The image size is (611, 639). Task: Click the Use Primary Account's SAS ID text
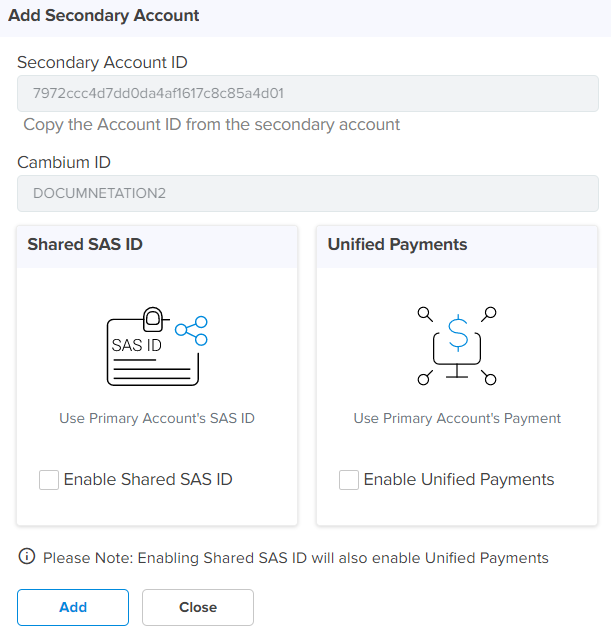(157, 418)
